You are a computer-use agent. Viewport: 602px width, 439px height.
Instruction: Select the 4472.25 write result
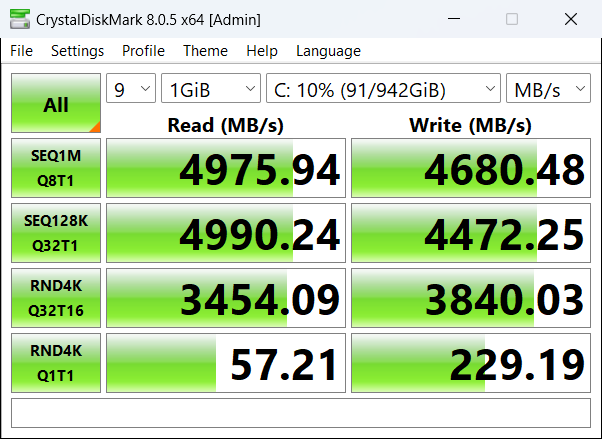471,233
